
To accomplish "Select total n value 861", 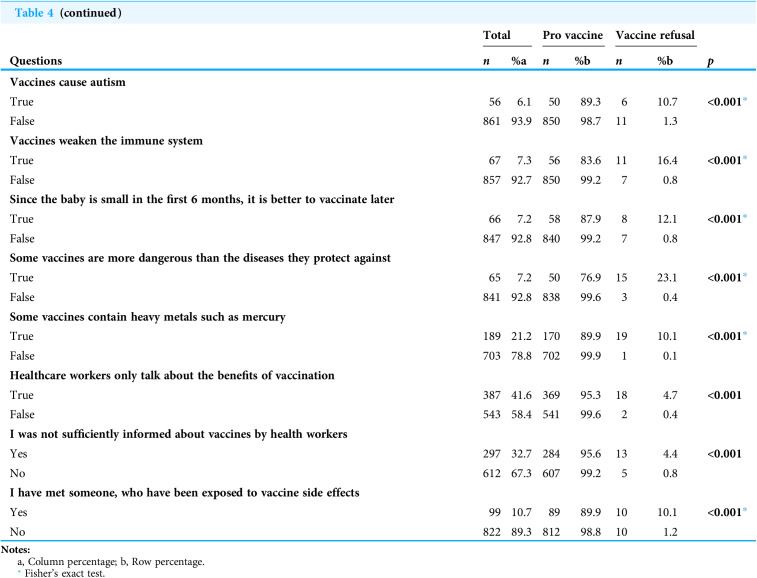I will [x=491, y=121].
